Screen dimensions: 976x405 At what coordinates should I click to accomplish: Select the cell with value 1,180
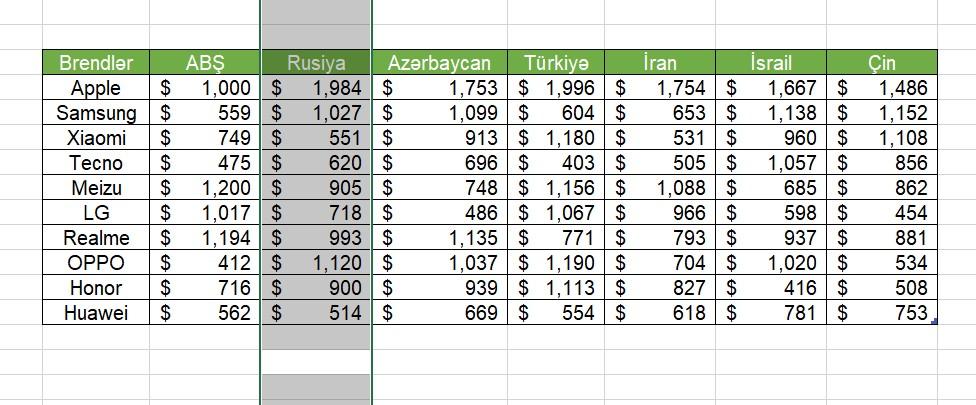pyautogui.click(x=556, y=137)
